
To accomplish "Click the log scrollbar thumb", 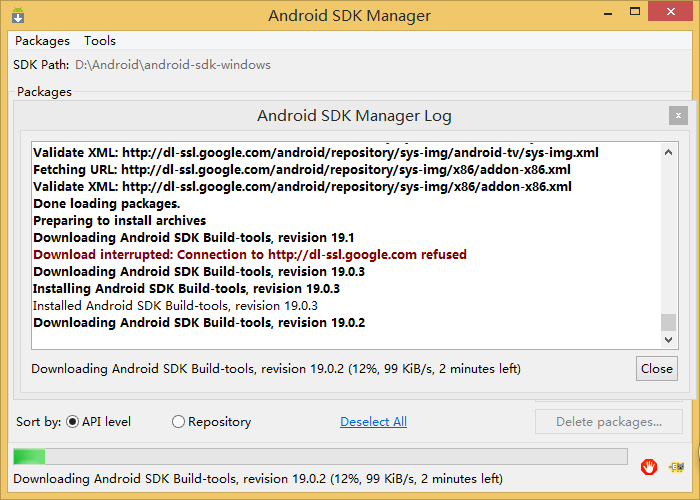I will click(x=668, y=322).
